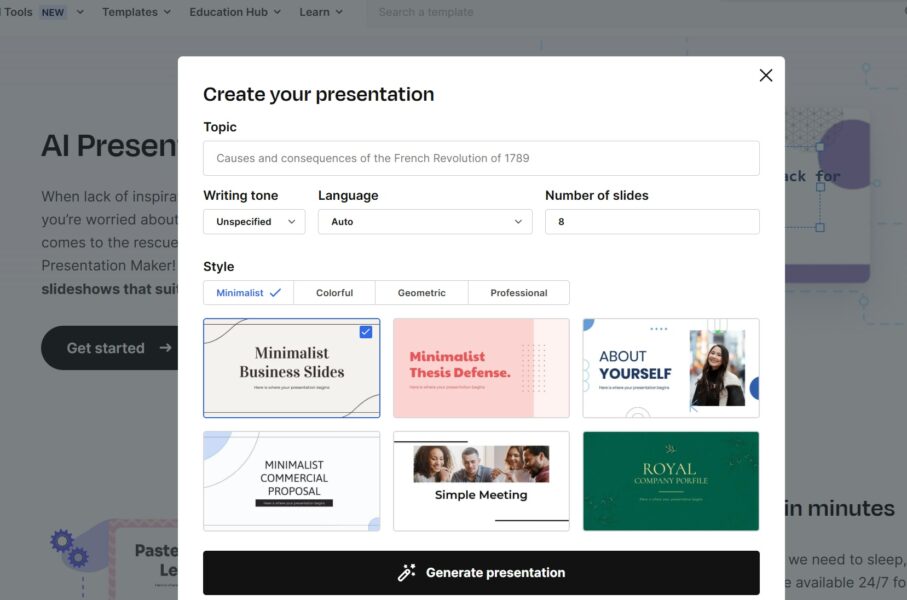Open the Language dropdown
This screenshot has width=907, height=600.
click(425, 222)
